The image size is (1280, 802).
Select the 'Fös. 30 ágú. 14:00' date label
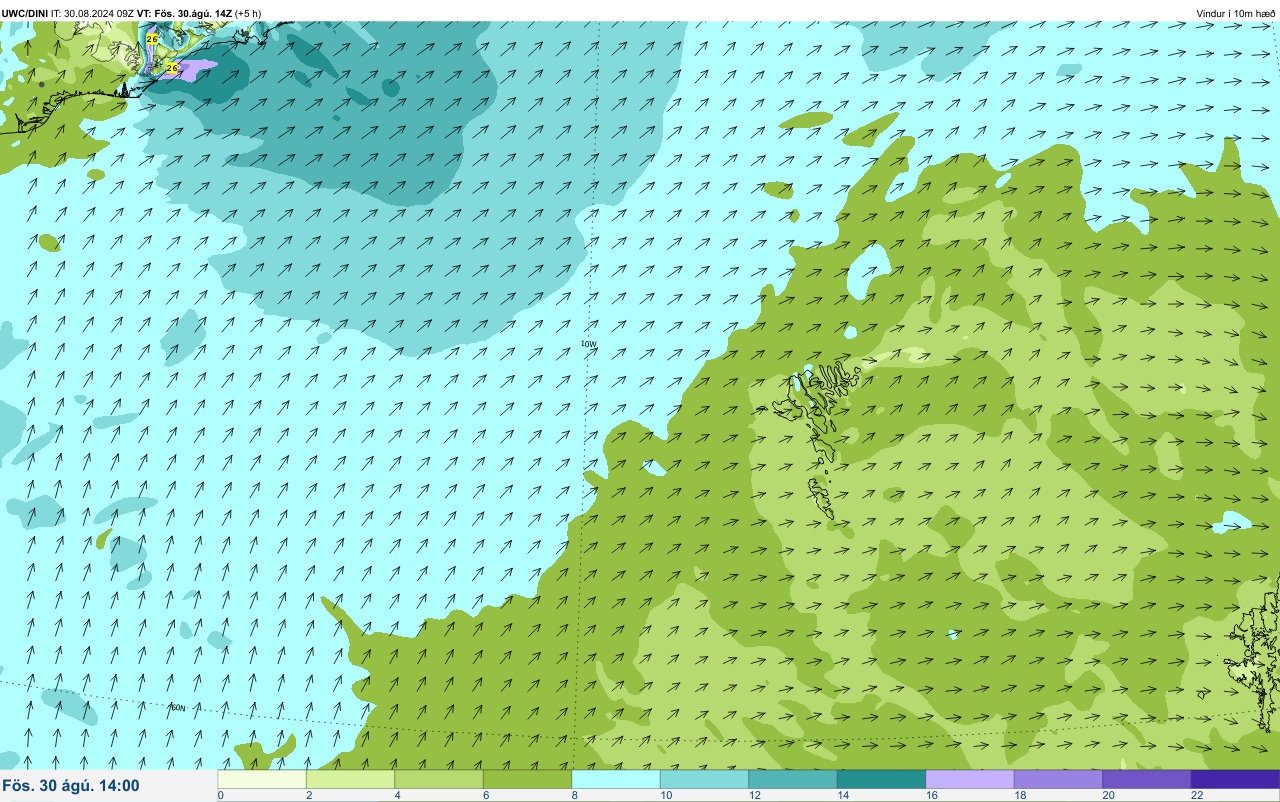point(71,786)
